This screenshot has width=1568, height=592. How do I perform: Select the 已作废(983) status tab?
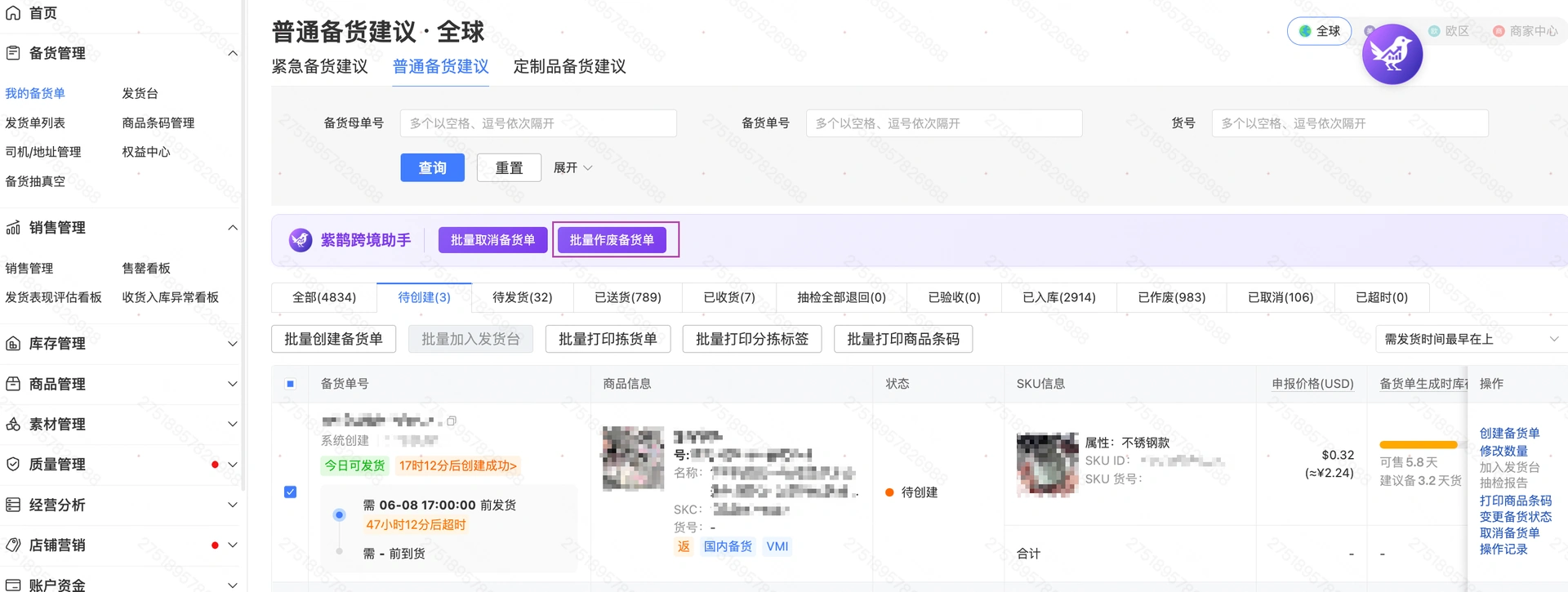click(x=1172, y=297)
